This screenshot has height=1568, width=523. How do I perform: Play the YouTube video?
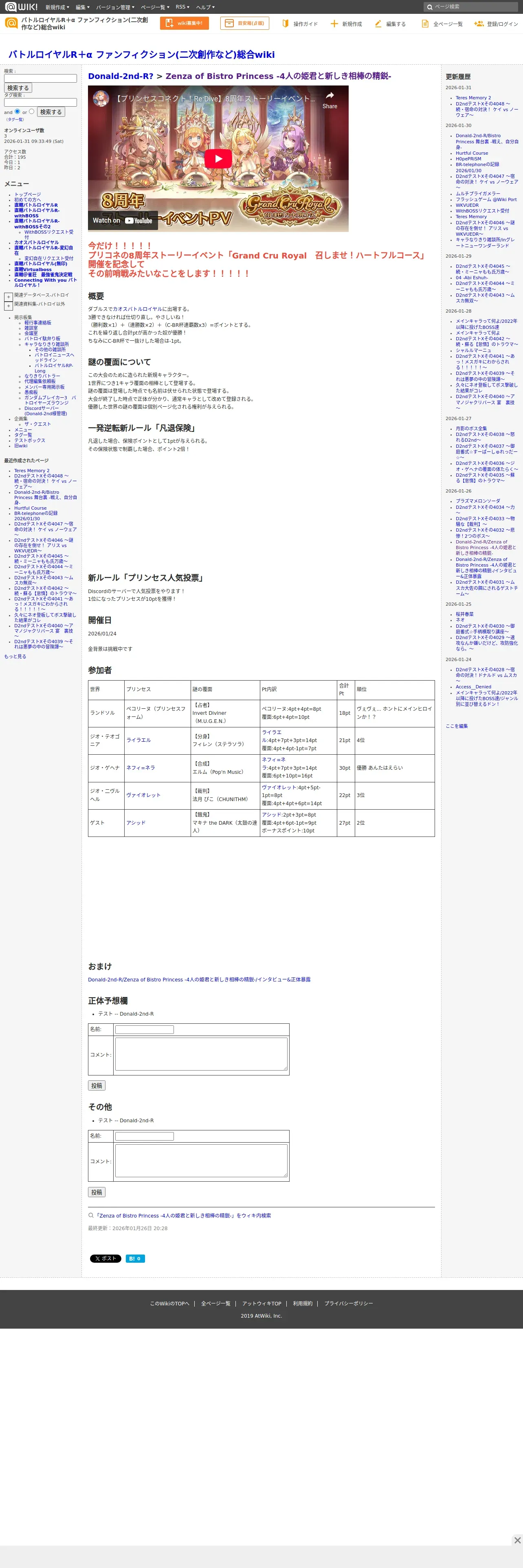pos(218,158)
